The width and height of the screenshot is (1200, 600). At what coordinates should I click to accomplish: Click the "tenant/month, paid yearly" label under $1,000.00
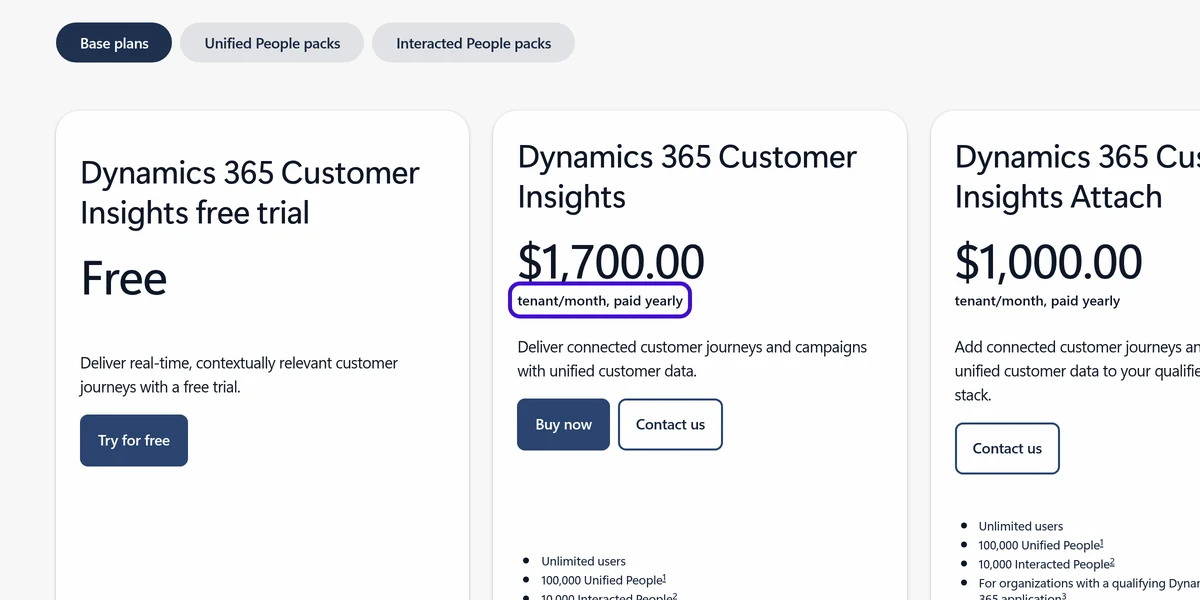coord(1037,301)
